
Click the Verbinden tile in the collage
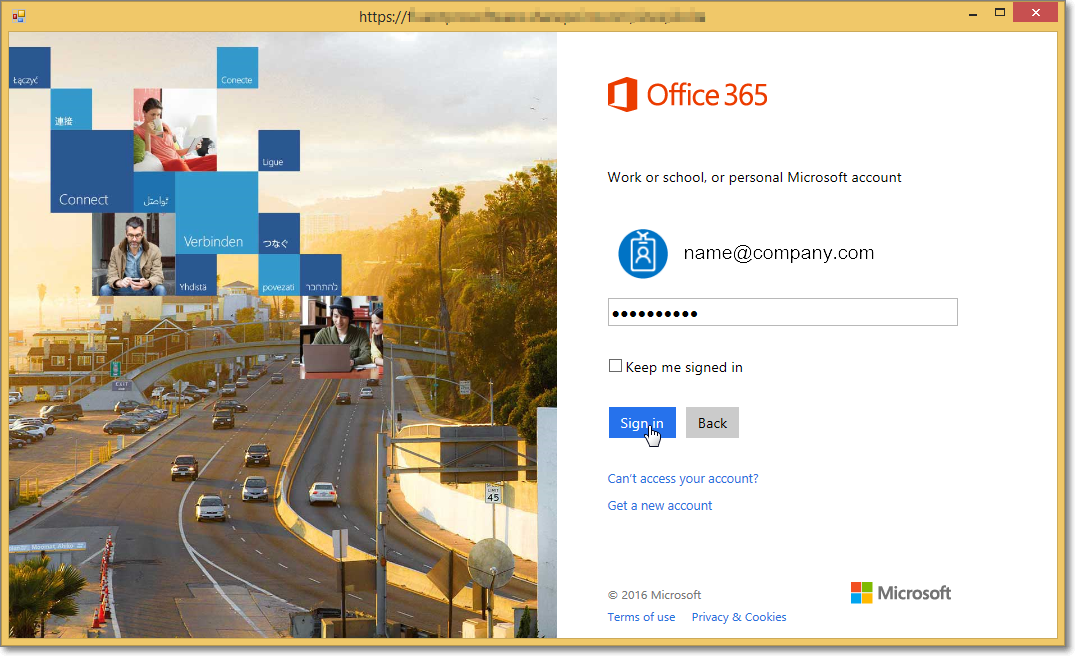tap(217, 212)
